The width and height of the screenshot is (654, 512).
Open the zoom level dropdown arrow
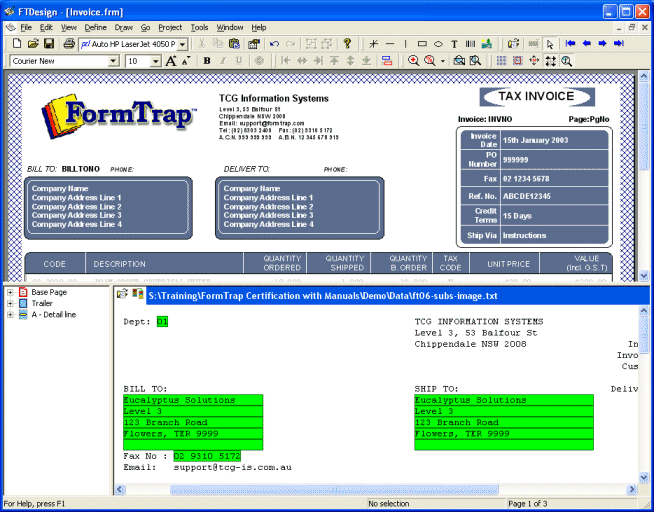point(443,61)
